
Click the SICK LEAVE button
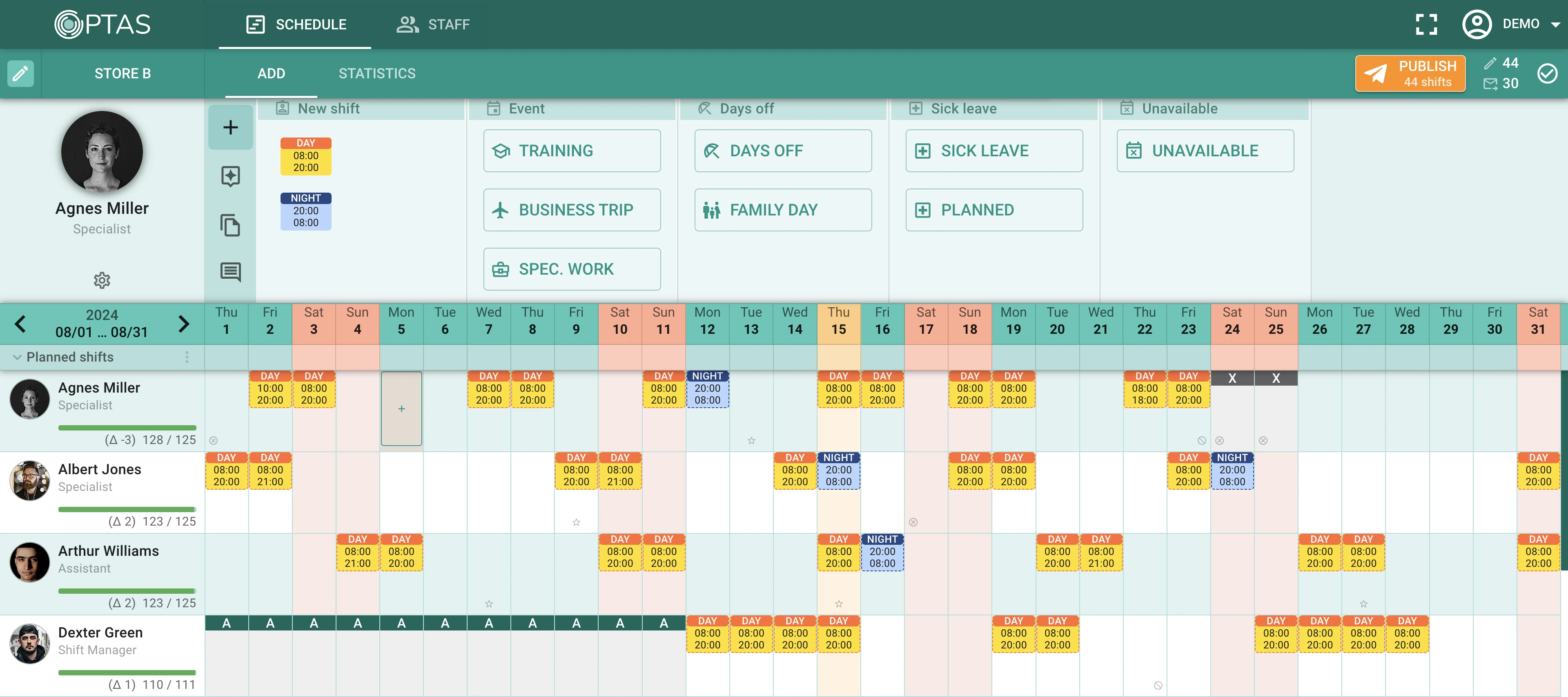[994, 151]
